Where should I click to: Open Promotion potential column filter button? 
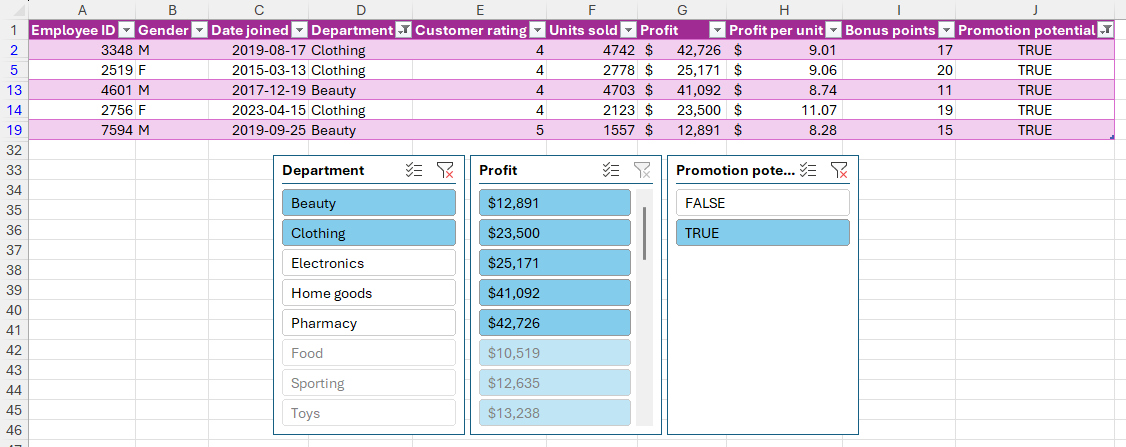click(1105, 30)
